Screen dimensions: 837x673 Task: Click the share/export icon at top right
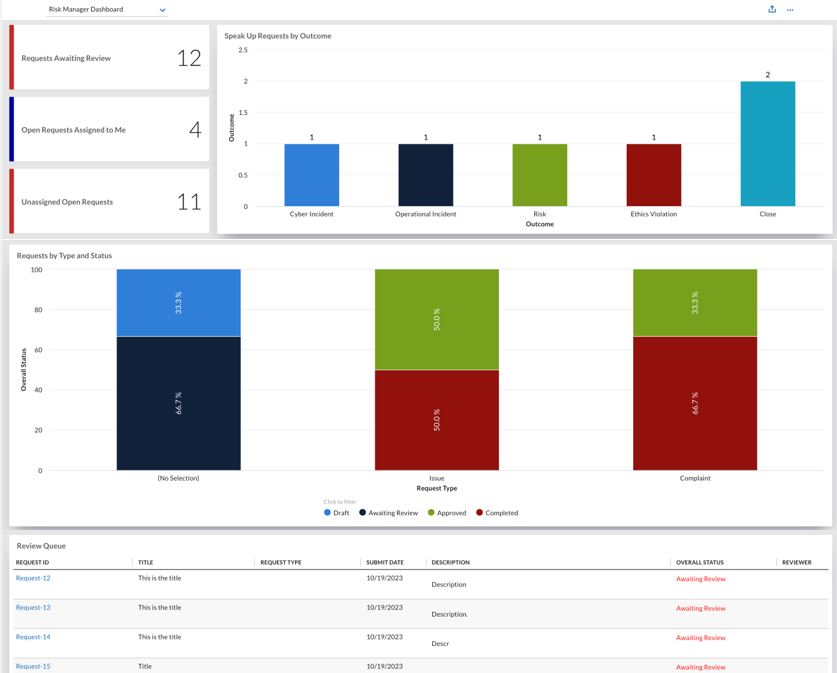tap(772, 9)
